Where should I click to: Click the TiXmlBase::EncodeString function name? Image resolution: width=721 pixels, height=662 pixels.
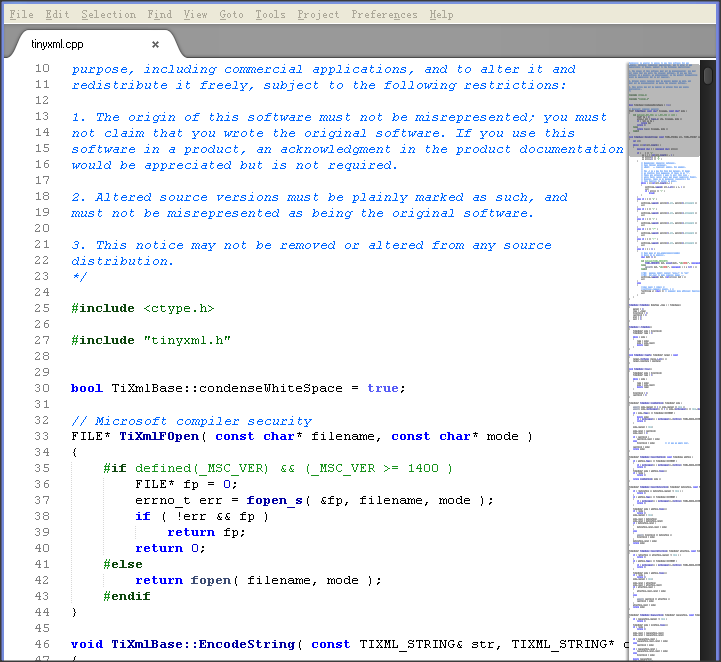(x=203, y=645)
